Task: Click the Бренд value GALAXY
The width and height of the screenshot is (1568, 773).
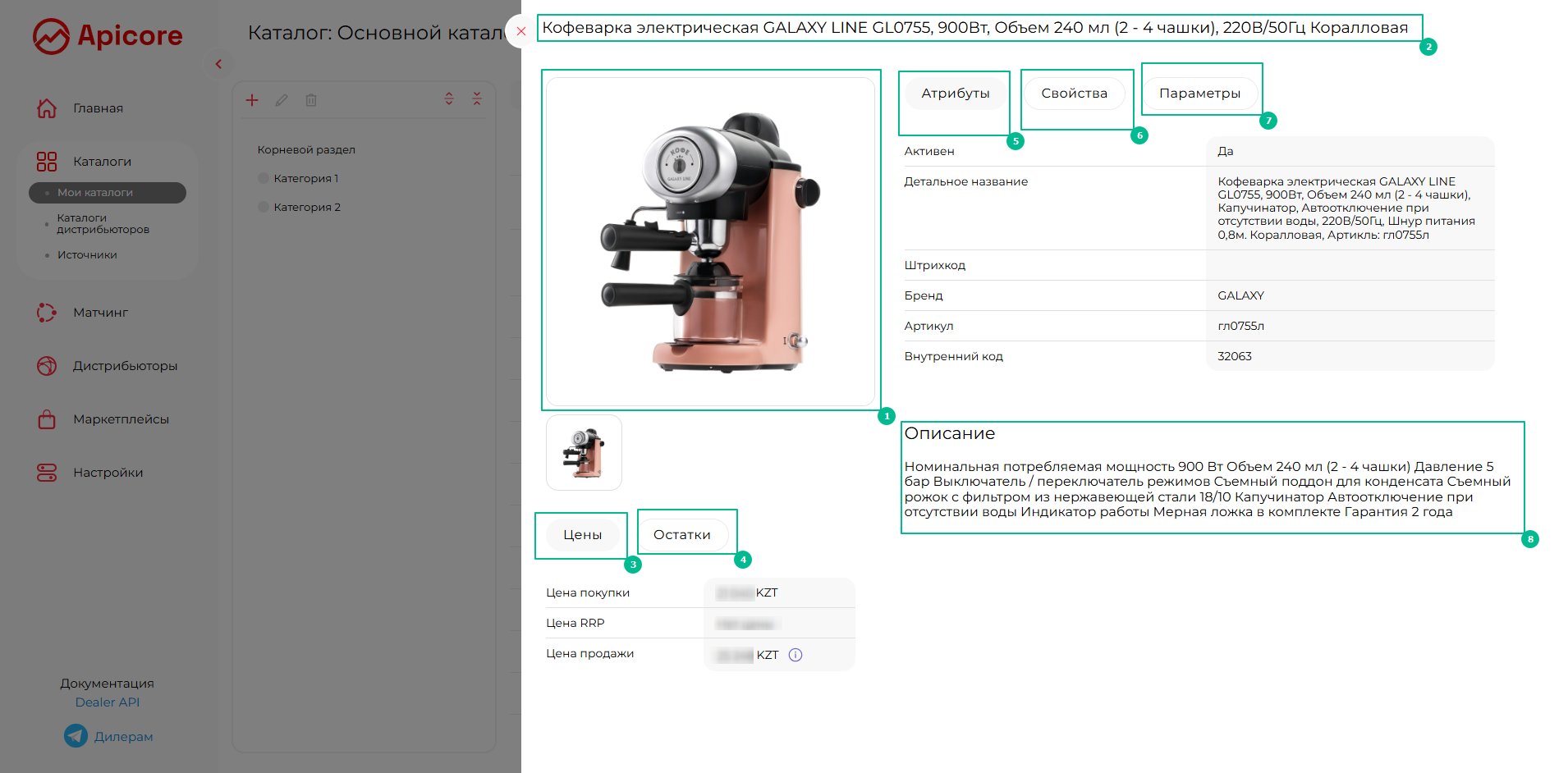Action: tap(1240, 295)
